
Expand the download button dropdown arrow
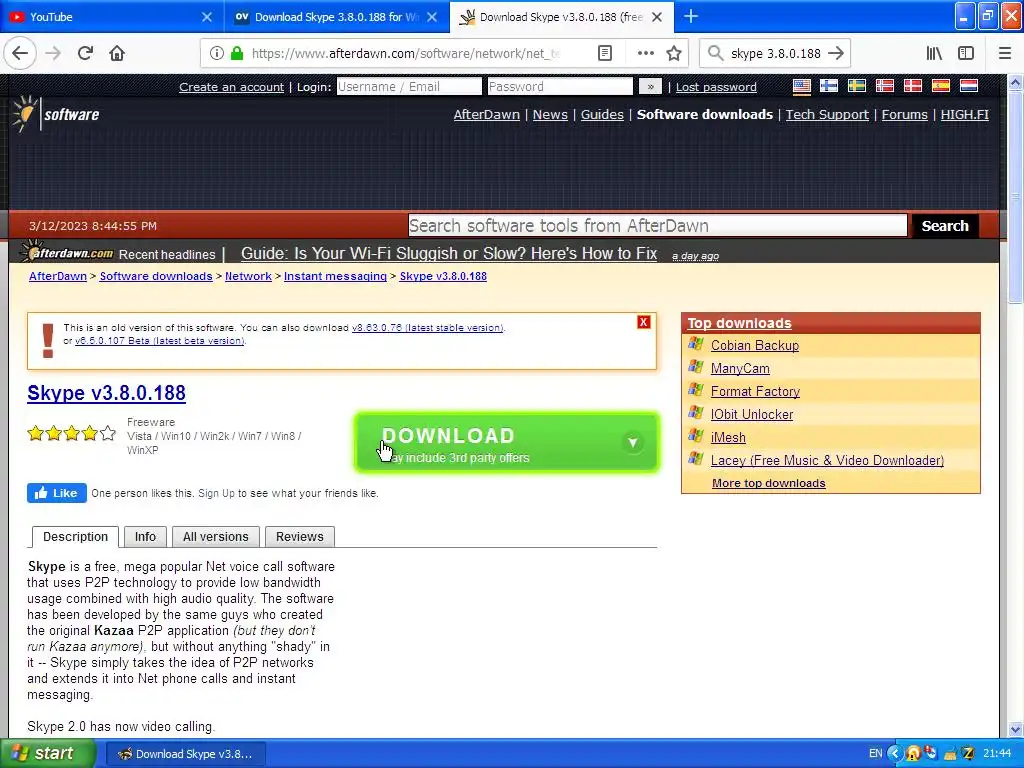pos(632,443)
